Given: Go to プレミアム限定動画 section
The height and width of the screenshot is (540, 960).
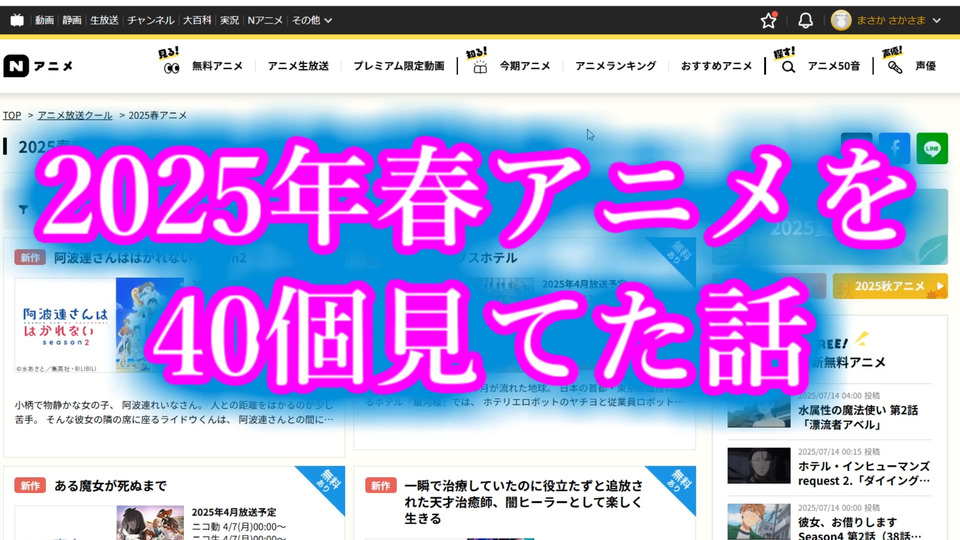Looking at the screenshot, I should click(x=399, y=66).
